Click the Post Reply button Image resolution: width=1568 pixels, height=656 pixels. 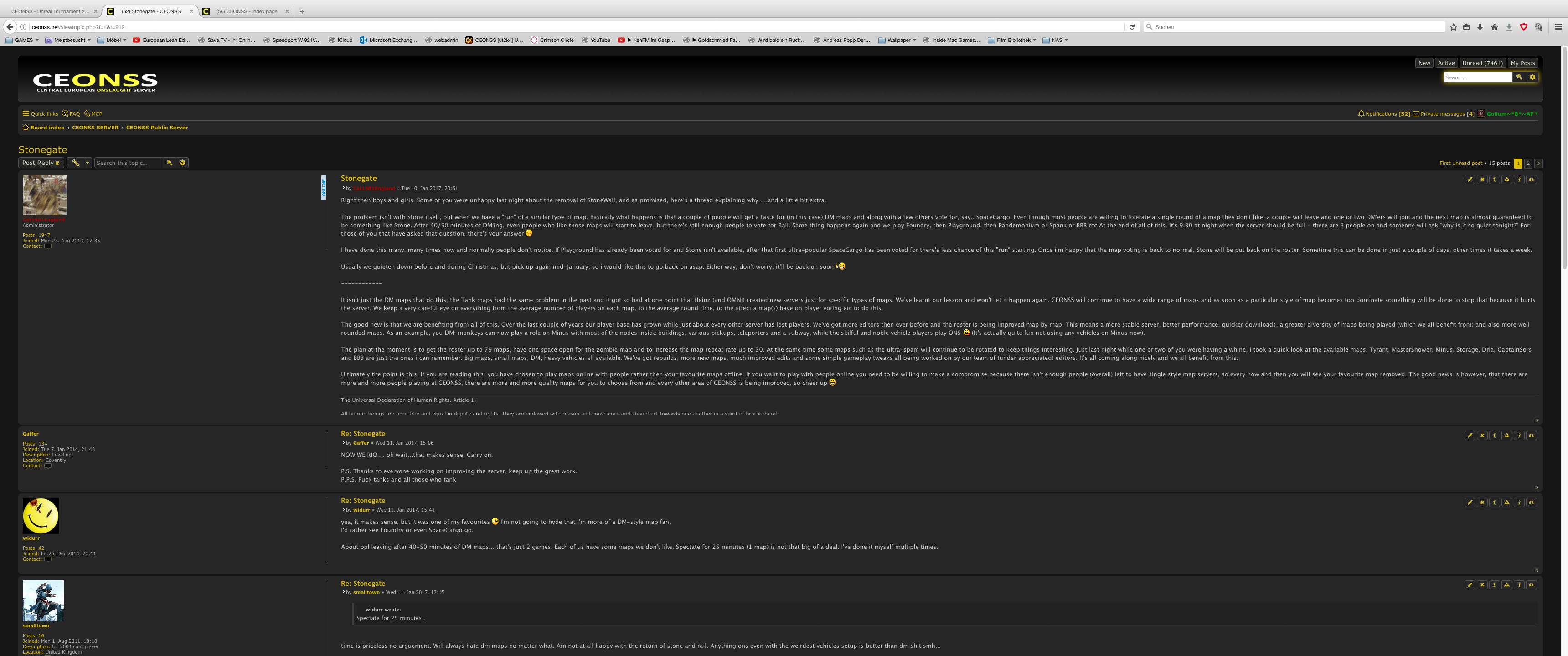pos(41,163)
